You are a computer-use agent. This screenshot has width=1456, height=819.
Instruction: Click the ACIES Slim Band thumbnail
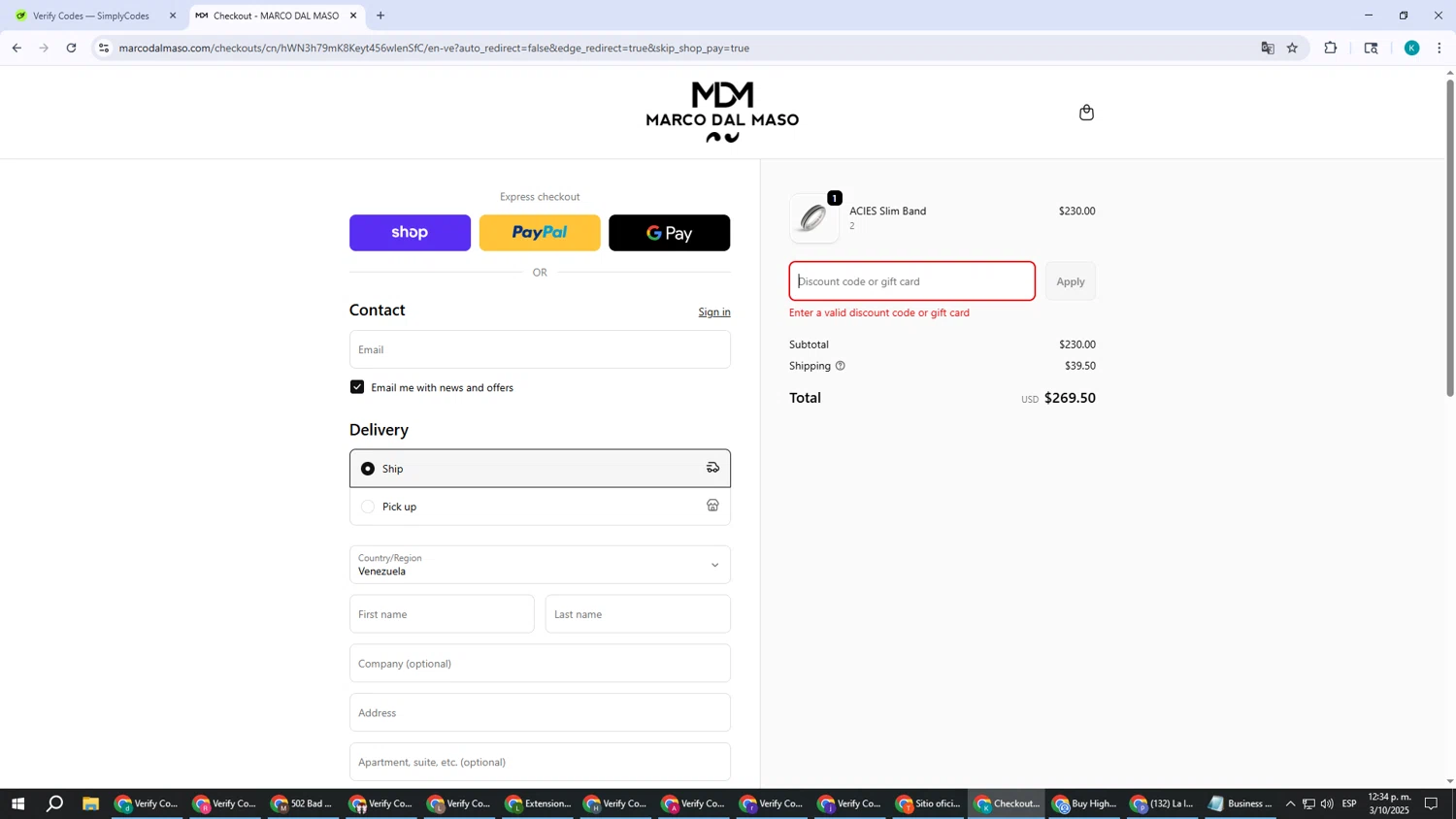(x=814, y=218)
